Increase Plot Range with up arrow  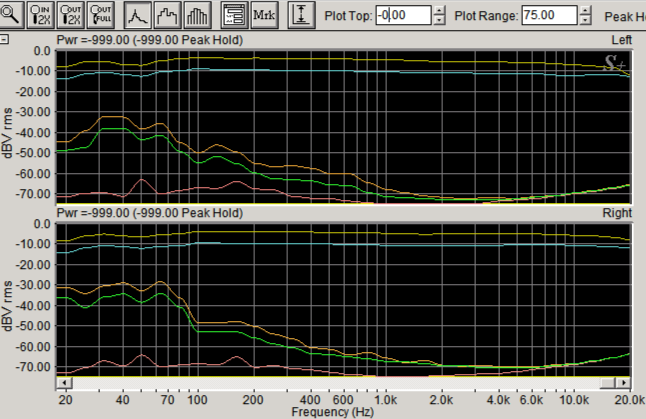(585, 10)
